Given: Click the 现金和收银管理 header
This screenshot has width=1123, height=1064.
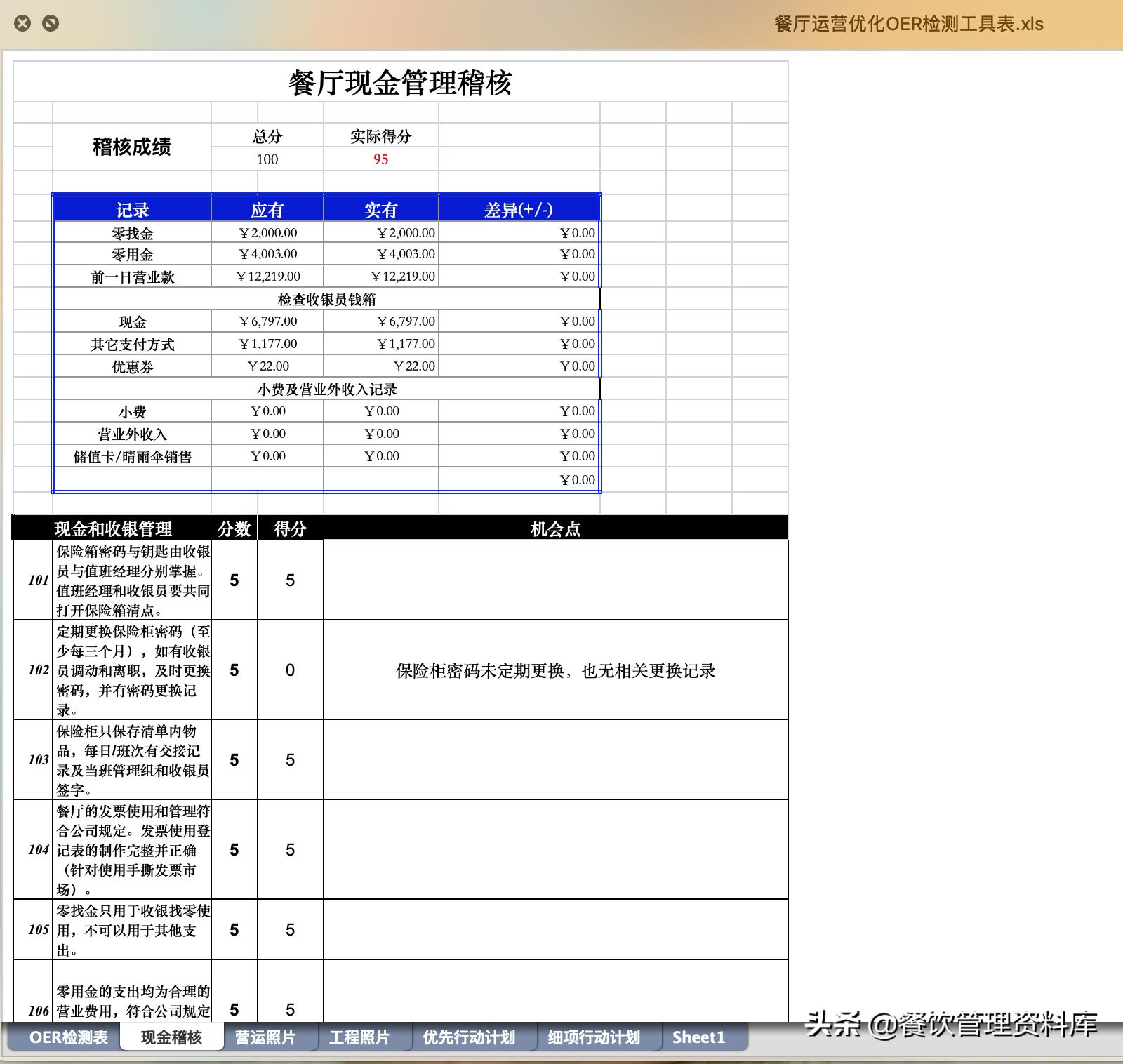Looking at the screenshot, I should (113, 528).
